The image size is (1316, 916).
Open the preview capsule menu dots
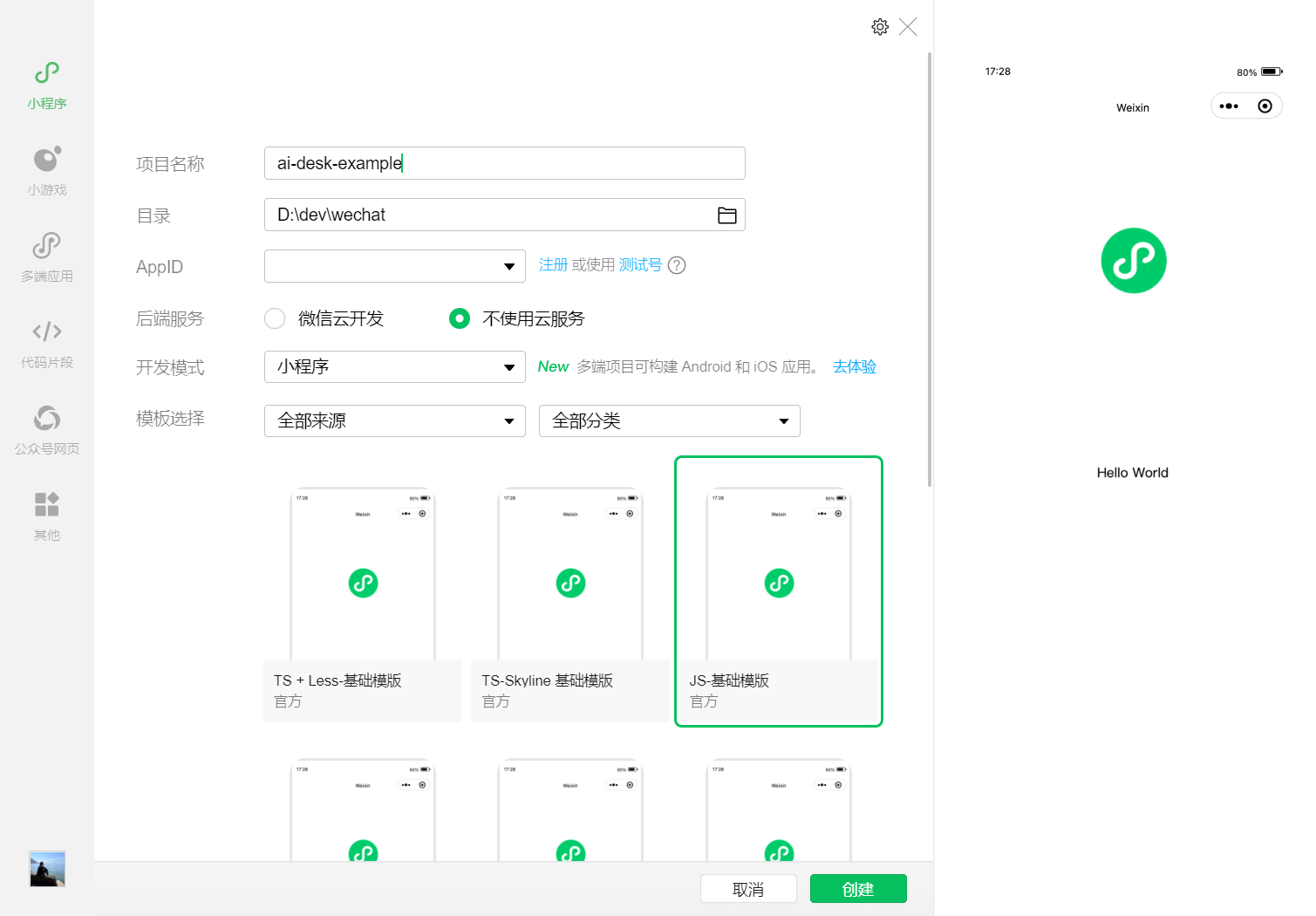pos(1229,106)
